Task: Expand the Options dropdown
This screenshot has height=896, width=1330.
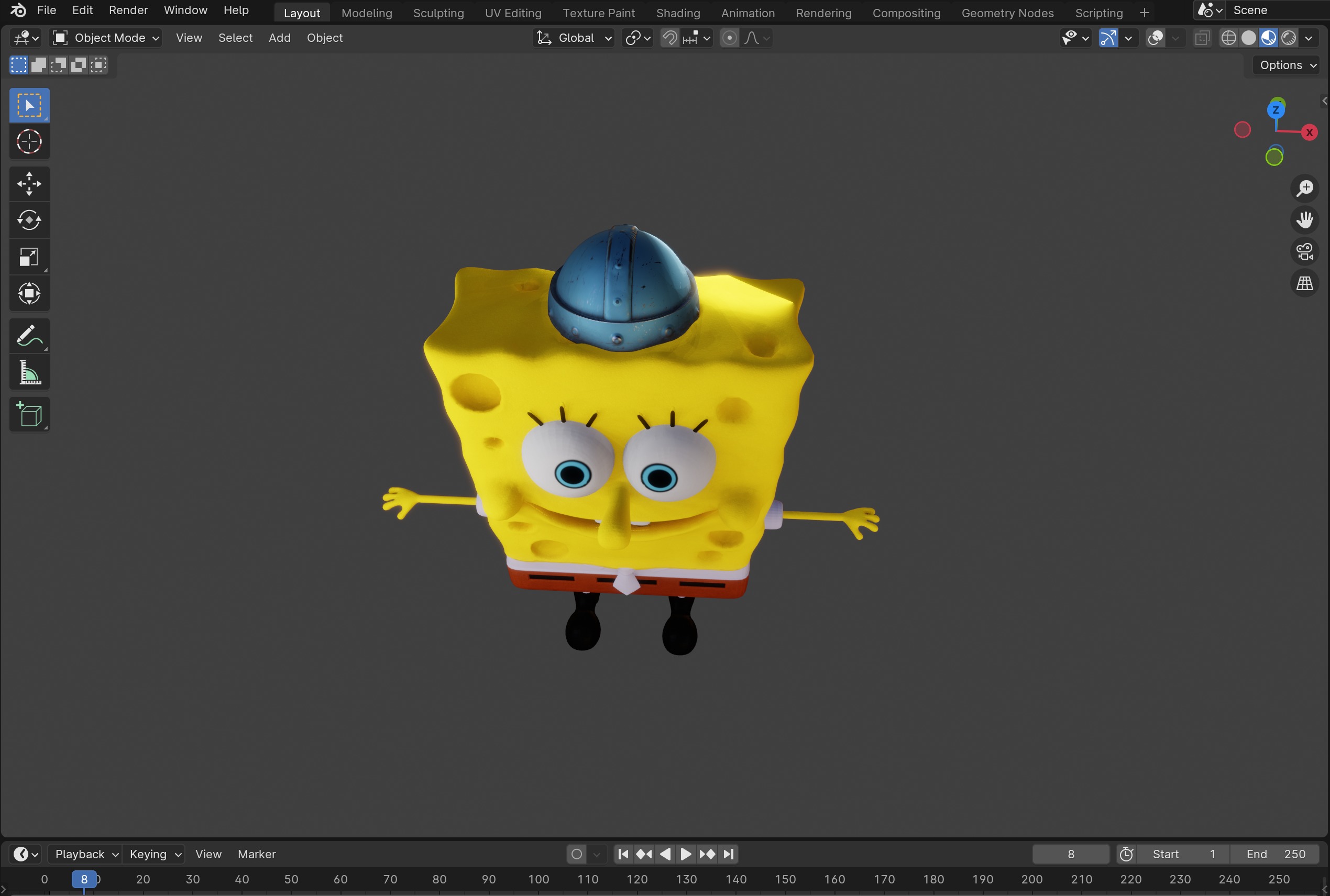Action: click(1288, 65)
